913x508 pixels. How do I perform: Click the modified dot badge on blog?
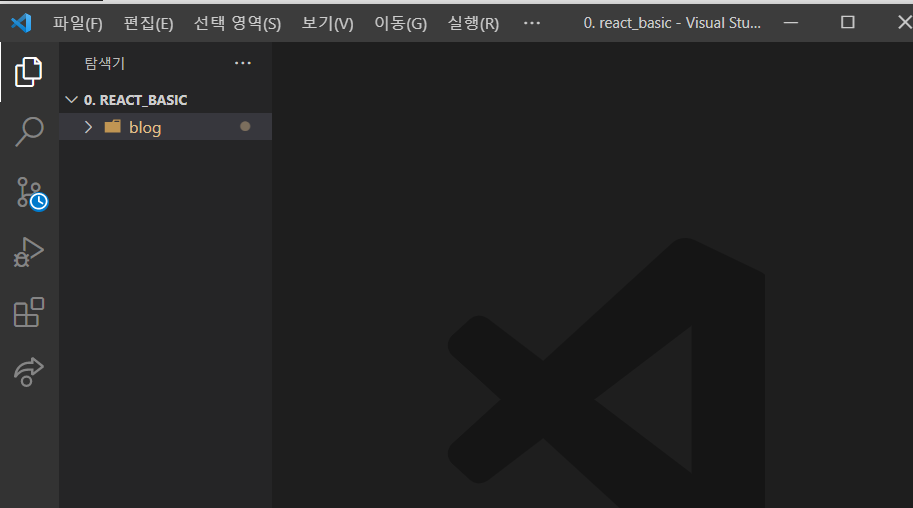pos(245,126)
